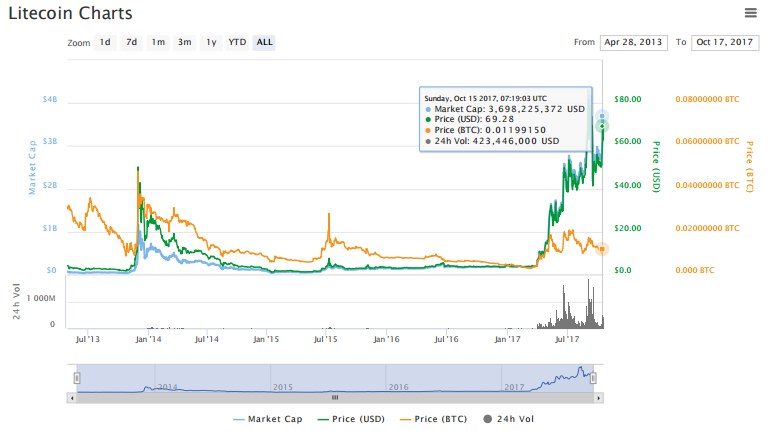Click navigator left scroll arrow

tap(72, 398)
